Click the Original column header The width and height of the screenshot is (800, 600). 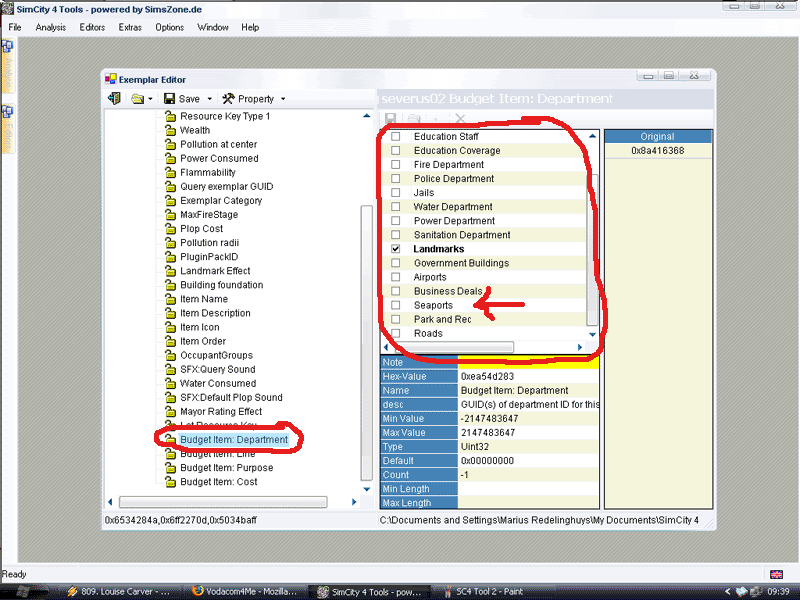tap(658, 137)
